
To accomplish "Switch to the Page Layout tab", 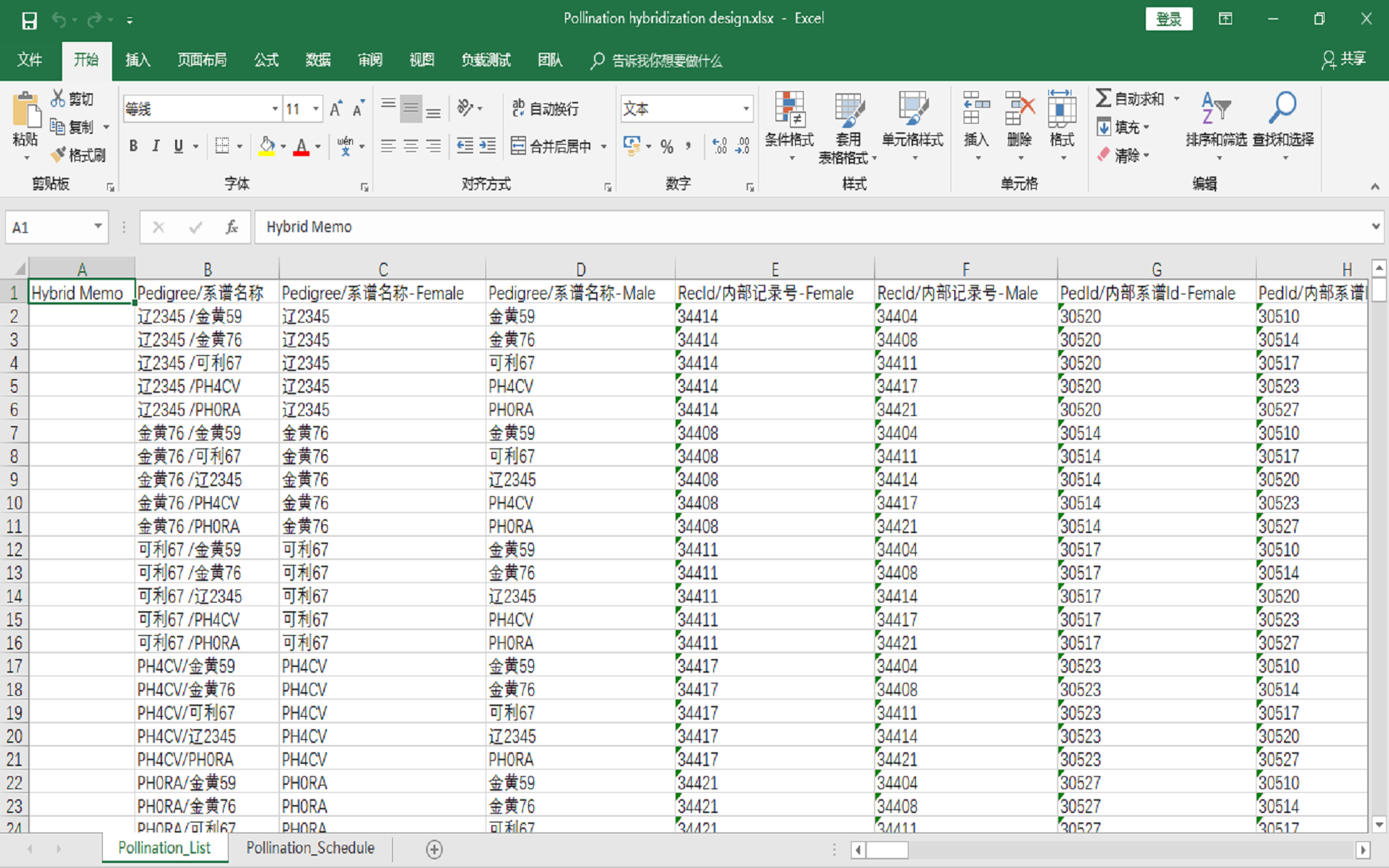I will [x=202, y=60].
